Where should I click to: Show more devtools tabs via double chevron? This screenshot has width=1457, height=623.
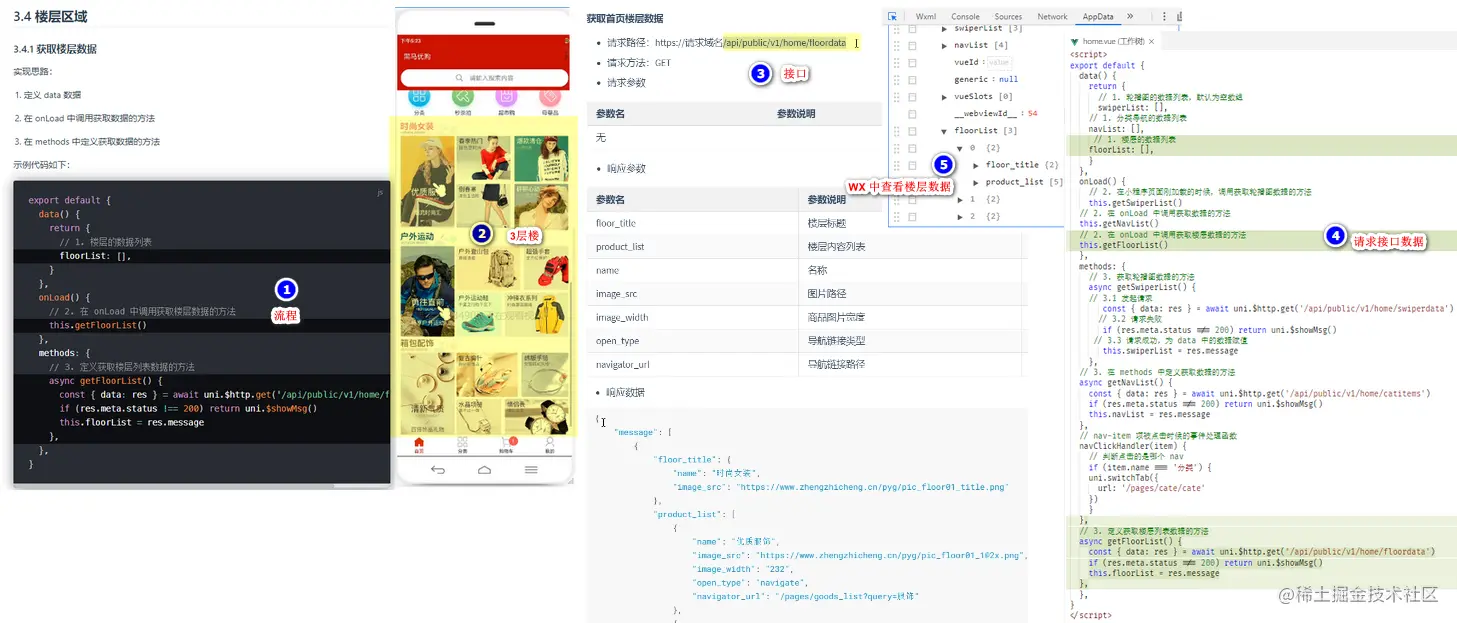[x=1130, y=16]
